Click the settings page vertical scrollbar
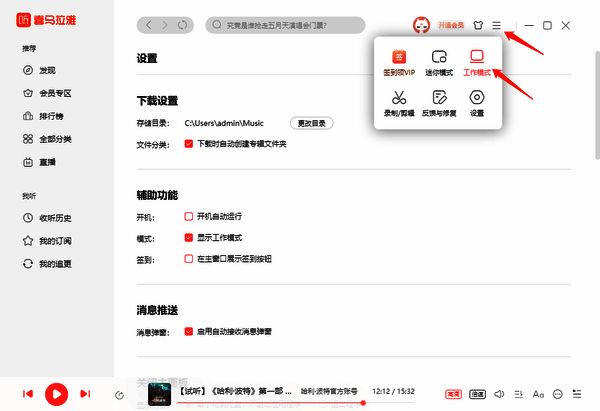Image resolution: width=600 pixels, height=411 pixels. 598,105
